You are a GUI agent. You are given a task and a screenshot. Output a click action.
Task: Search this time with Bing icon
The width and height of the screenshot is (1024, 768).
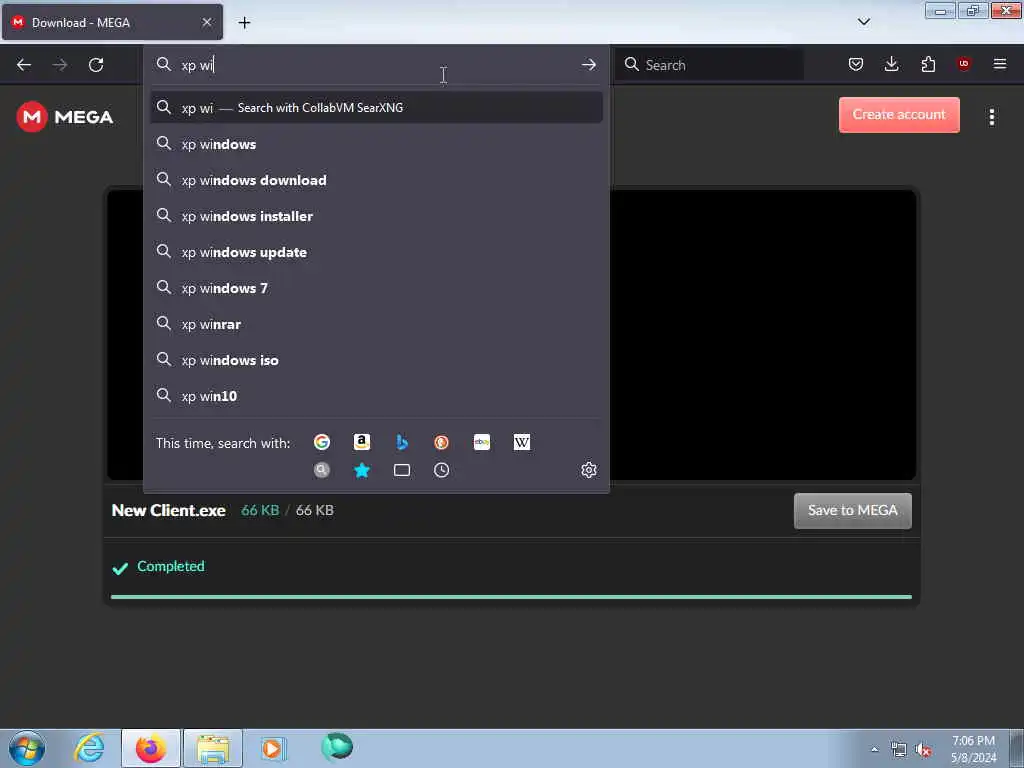coord(402,442)
